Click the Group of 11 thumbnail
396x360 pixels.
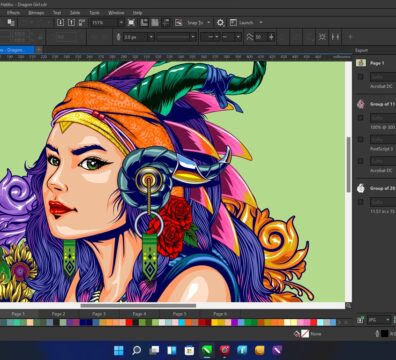pos(361,104)
